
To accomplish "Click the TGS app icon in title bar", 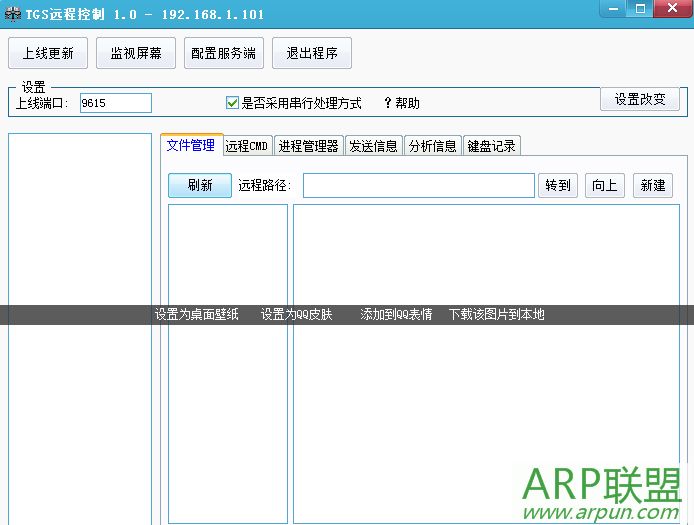I will [13, 11].
